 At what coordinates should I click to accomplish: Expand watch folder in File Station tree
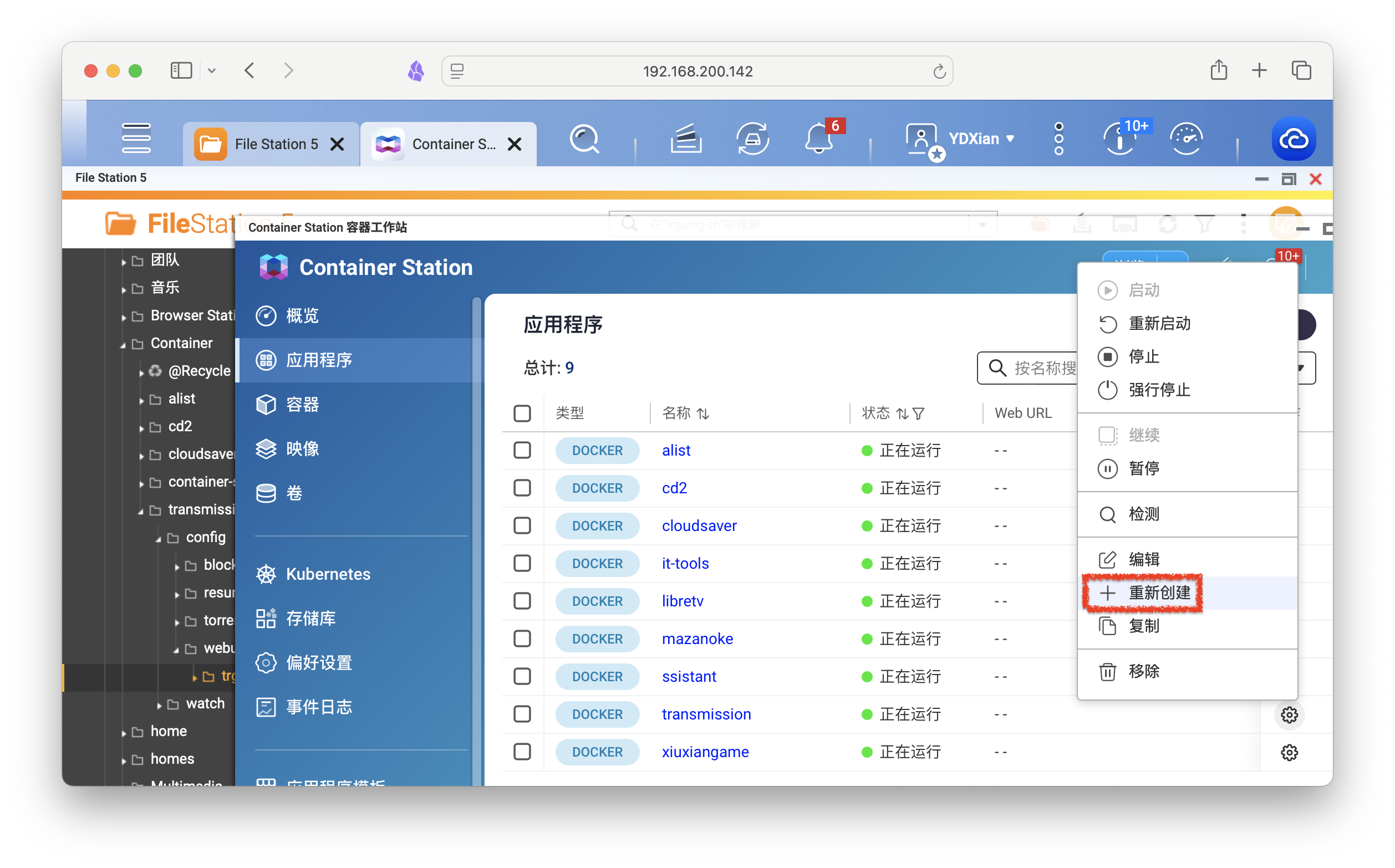(x=159, y=705)
